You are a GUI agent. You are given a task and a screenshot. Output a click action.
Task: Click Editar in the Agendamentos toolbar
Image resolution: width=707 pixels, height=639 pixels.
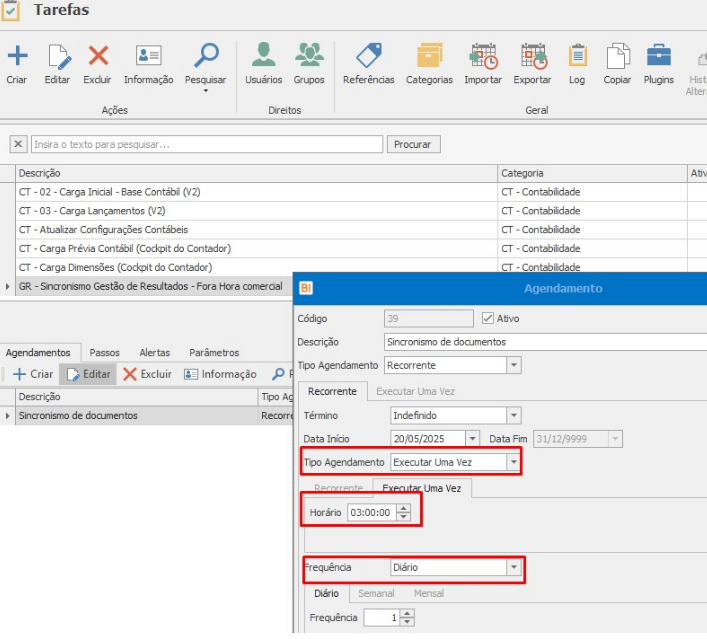click(x=88, y=374)
